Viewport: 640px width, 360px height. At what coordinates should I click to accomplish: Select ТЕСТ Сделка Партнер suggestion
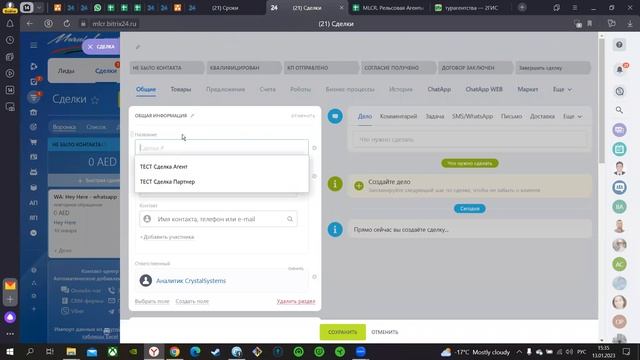(167, 182)
